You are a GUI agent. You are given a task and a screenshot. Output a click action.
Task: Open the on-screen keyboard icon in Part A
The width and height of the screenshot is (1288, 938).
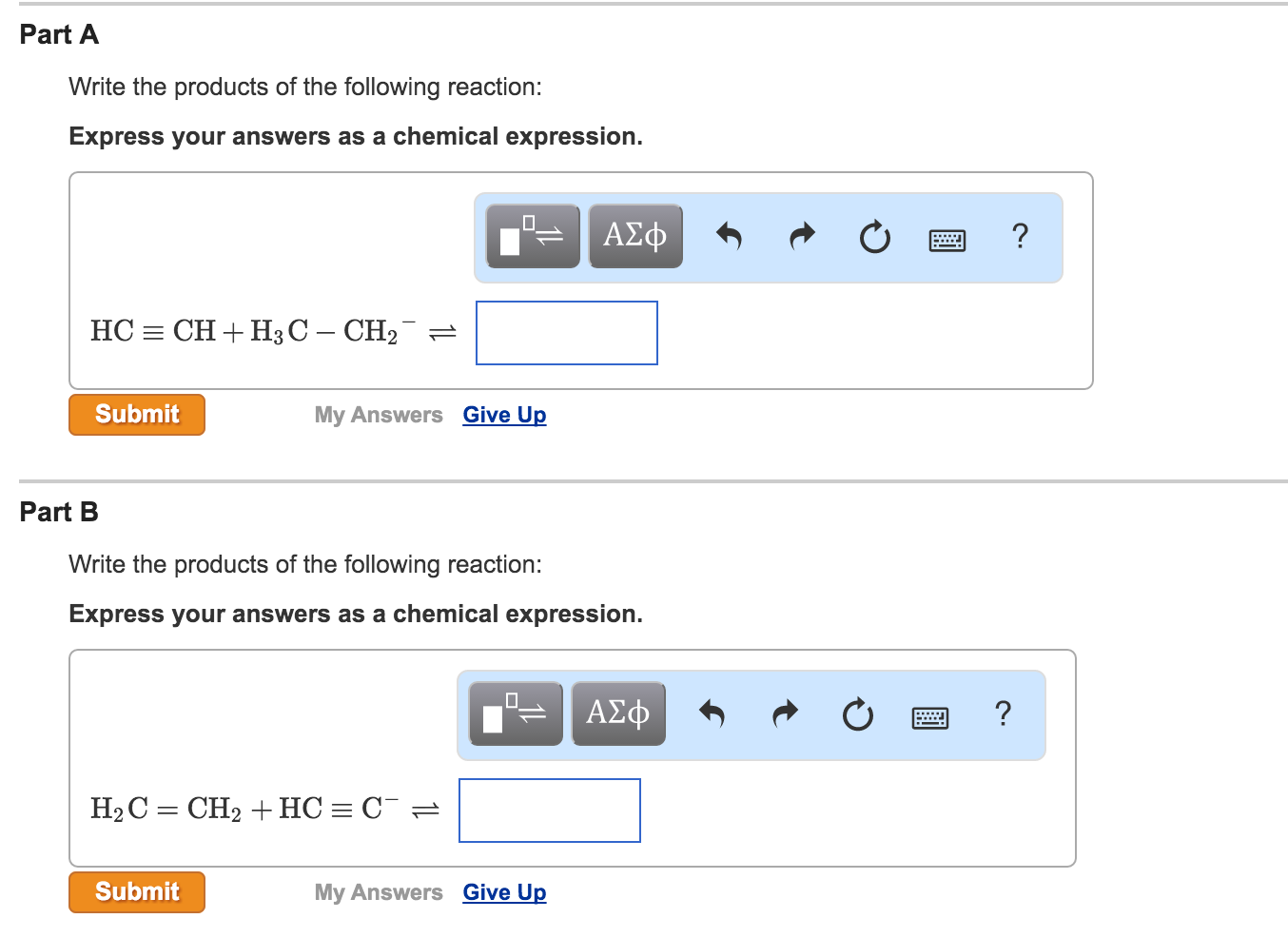pyautogui.click(x=946, y=239)
